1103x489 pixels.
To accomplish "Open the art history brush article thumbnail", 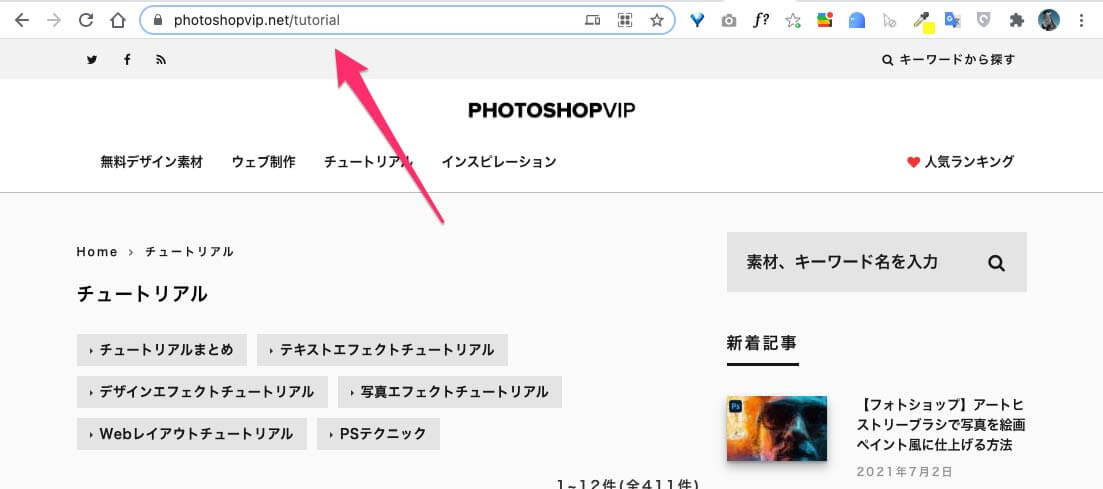I will [x=777, y=428].
